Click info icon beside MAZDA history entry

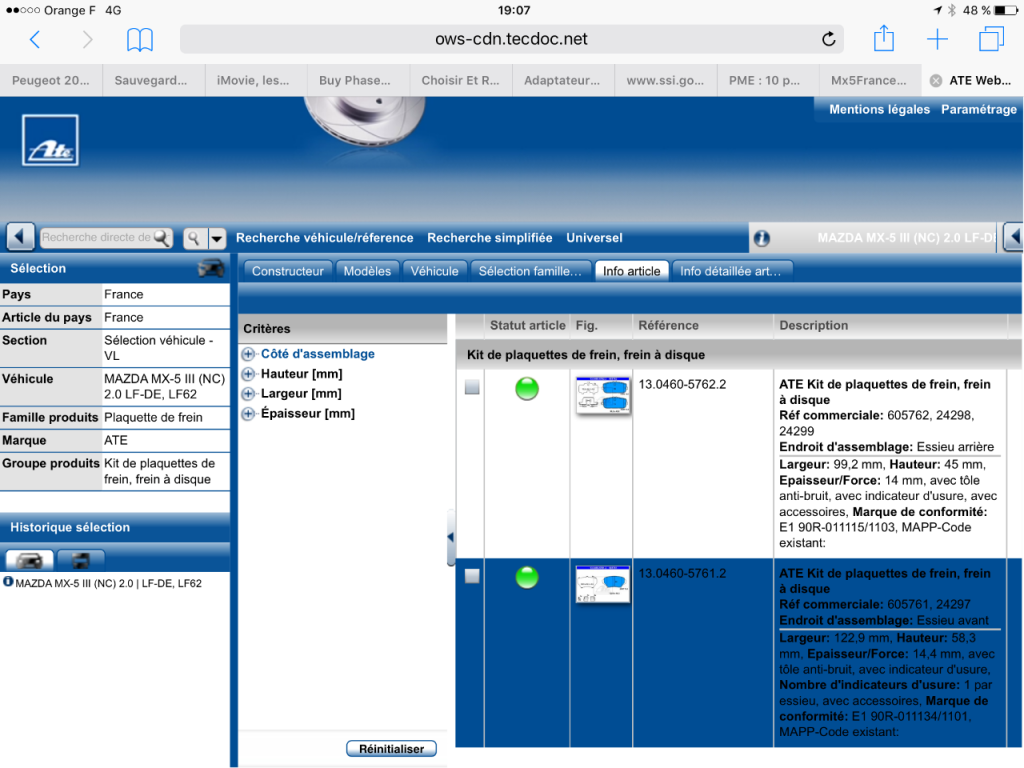point(8,582)
